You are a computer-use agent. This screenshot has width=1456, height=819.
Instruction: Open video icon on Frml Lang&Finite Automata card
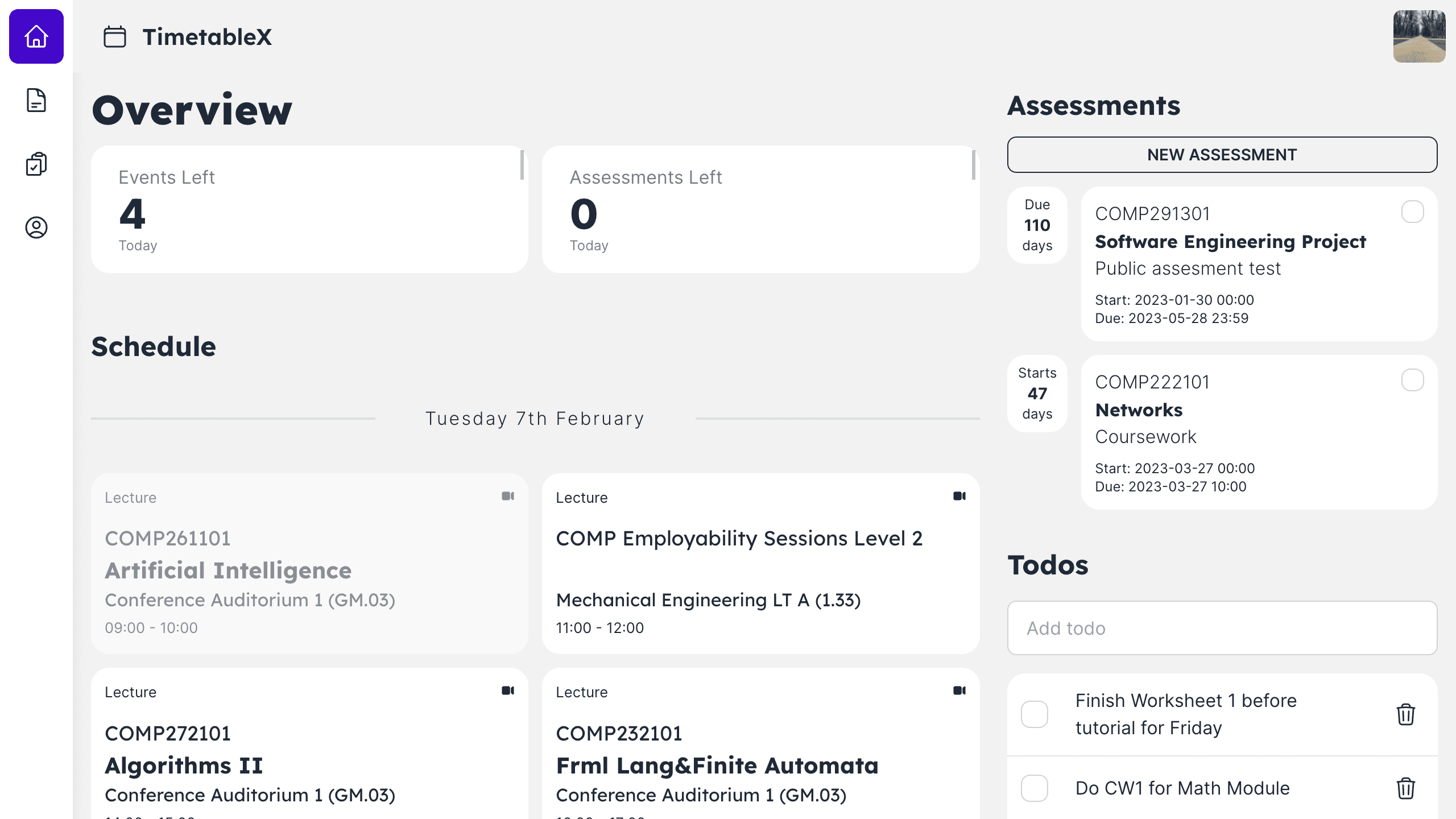(960, 690)
